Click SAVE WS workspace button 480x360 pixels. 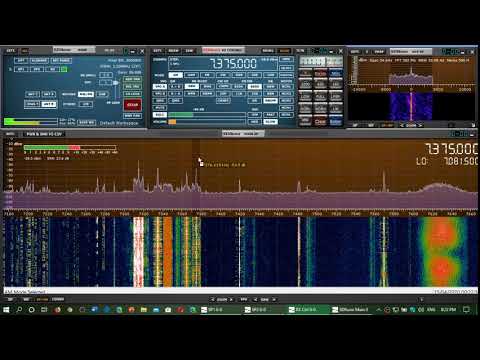coord(87,123)
